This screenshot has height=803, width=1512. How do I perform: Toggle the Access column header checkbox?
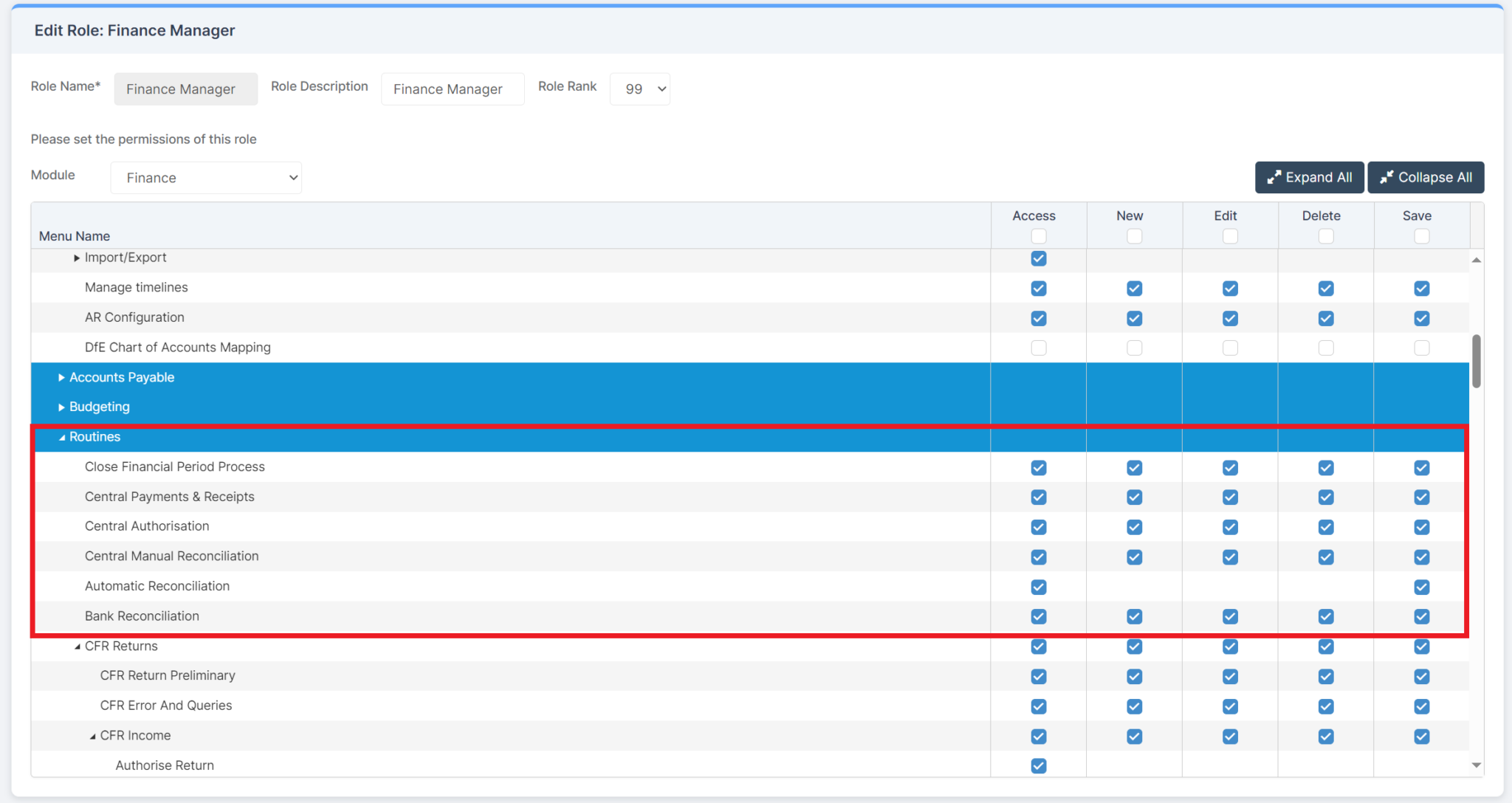(x=1038, y=236)
